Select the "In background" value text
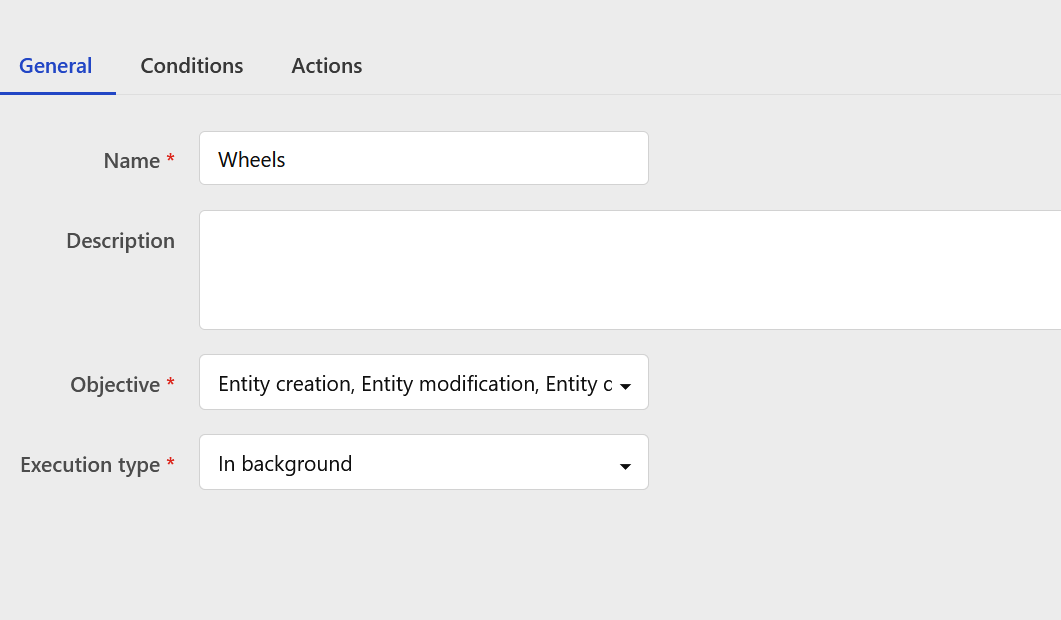The image size is (1061, 620). click(285, 464)
